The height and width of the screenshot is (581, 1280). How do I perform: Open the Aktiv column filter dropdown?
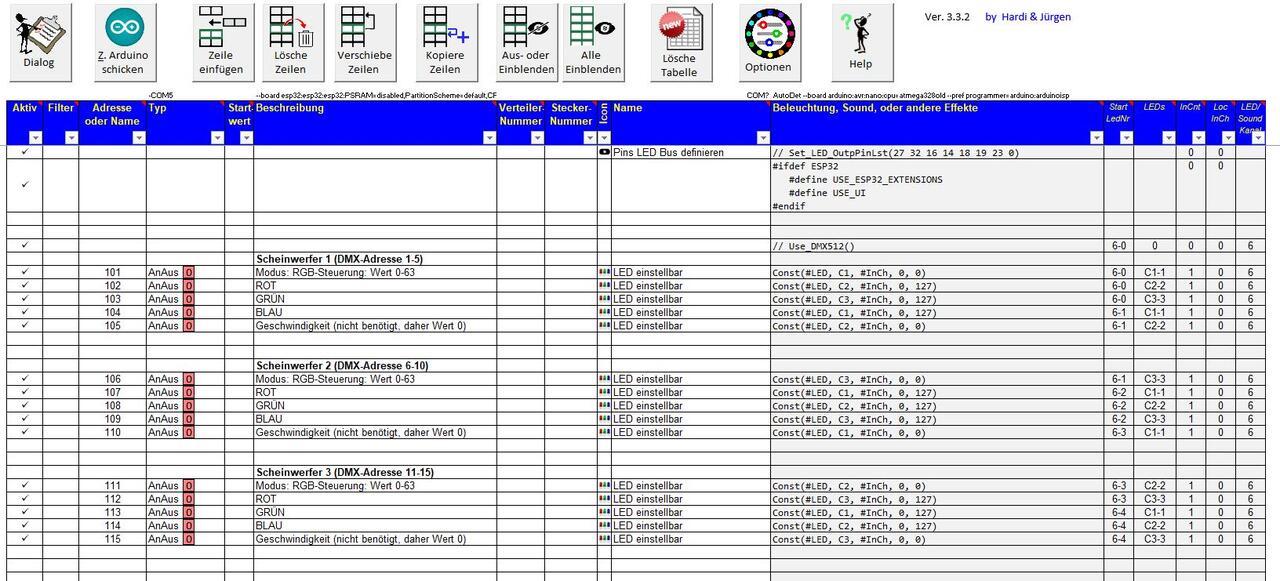(x=35, y=138)
